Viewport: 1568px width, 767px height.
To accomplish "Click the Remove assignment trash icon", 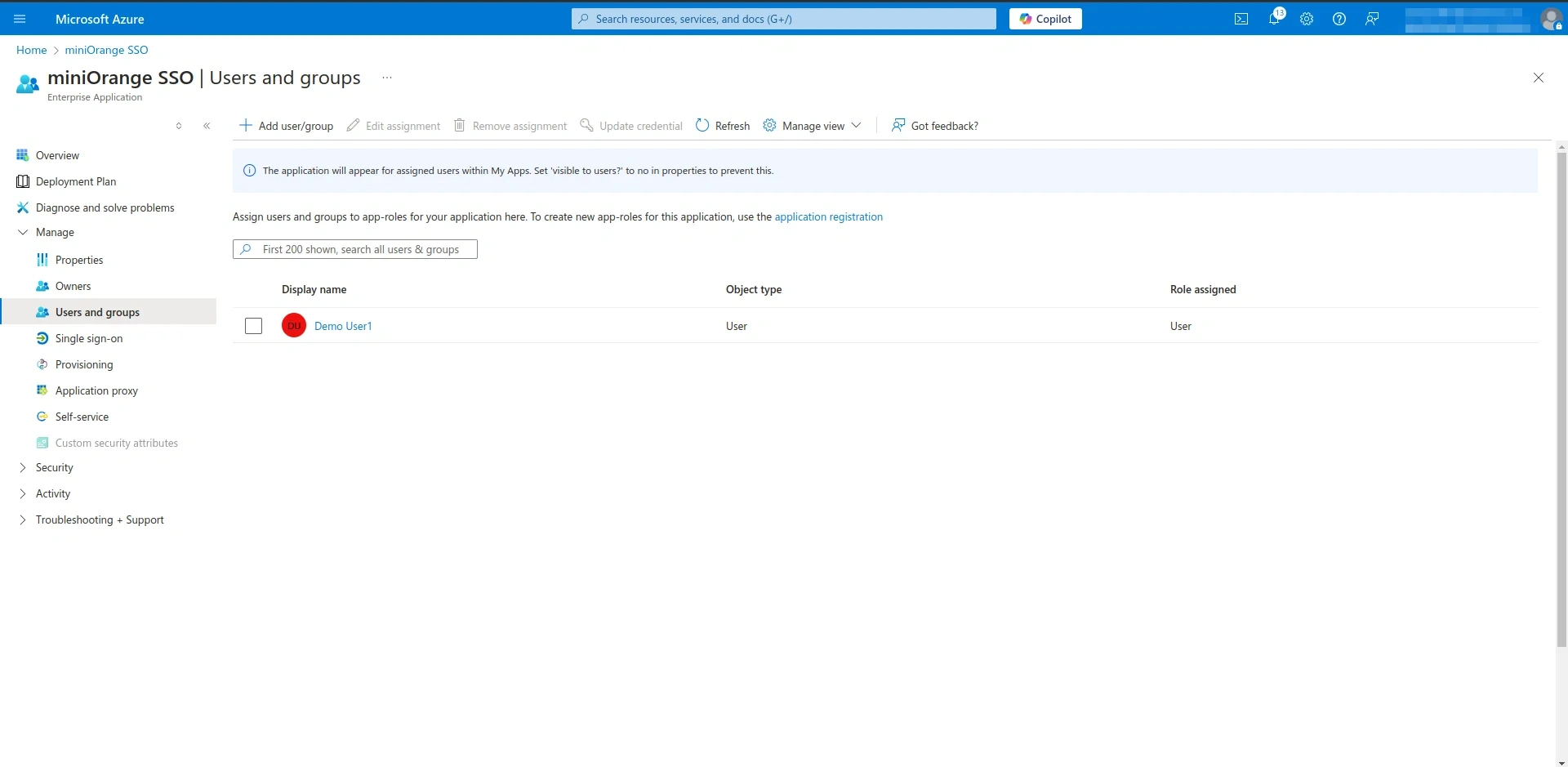I will [x=460, y=125].
